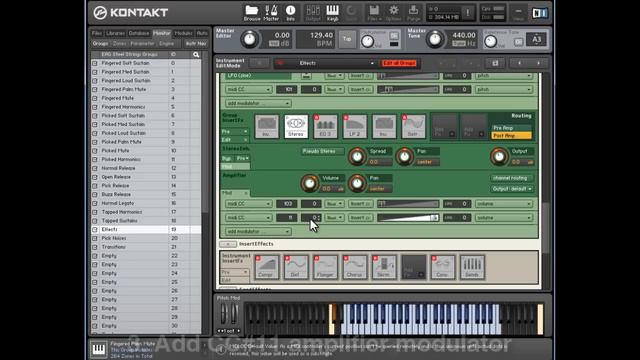
Task: Click the Master Editor volume knob
Action: click(249, 40)
